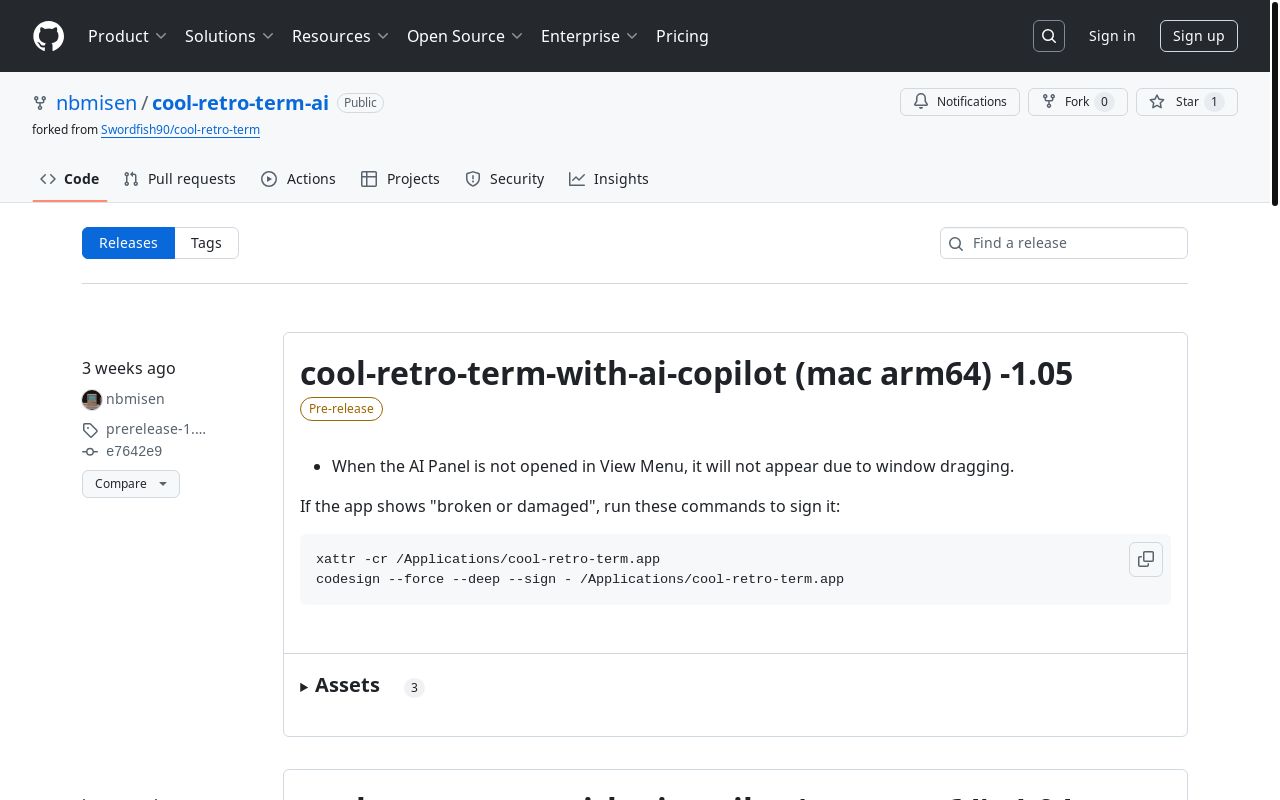Click inside the Find a release field
This screenshot has height=800, width=1280.
(1063, 242)
